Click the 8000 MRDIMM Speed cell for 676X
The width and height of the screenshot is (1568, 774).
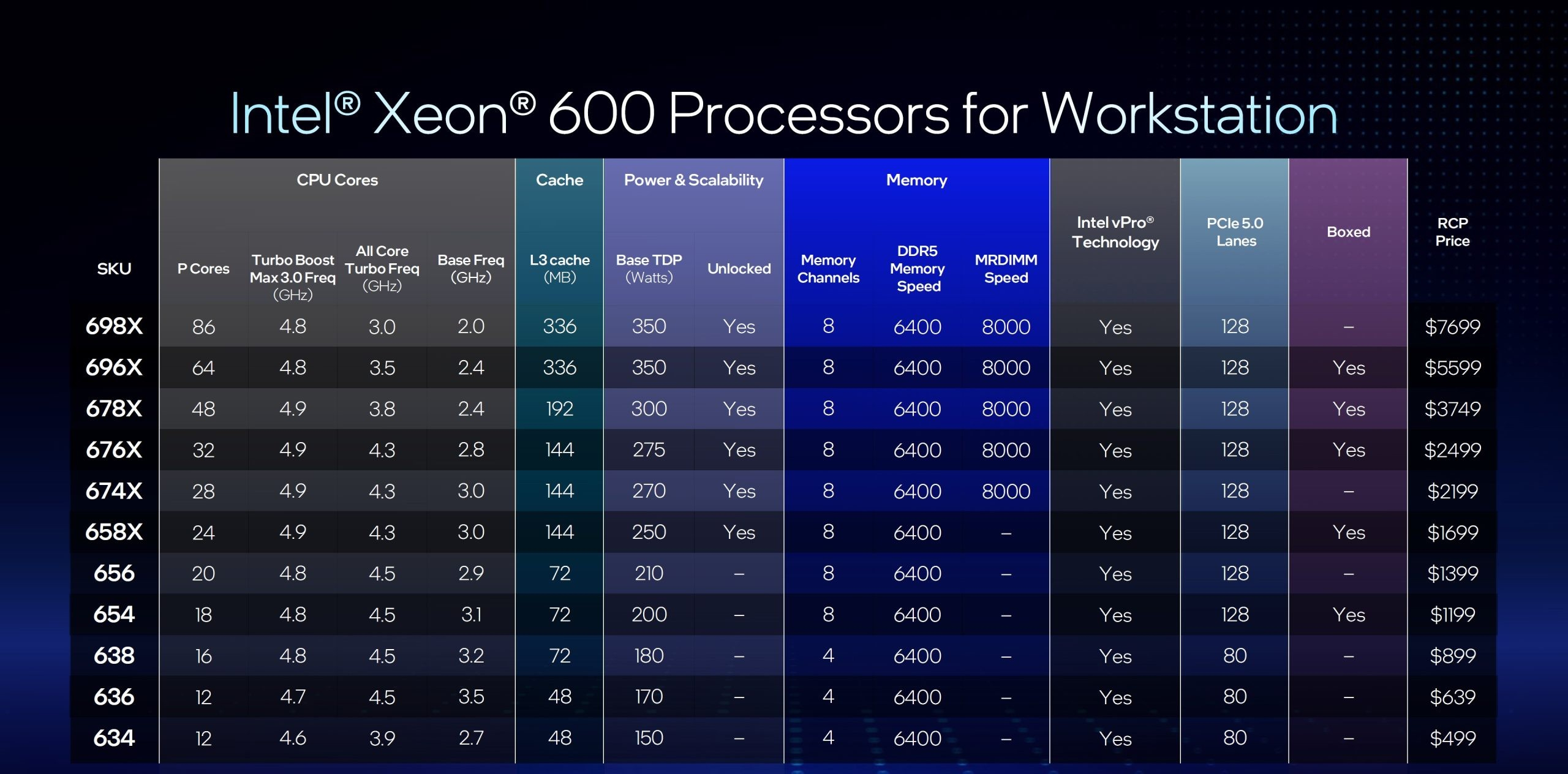[x=1006, y=450]
